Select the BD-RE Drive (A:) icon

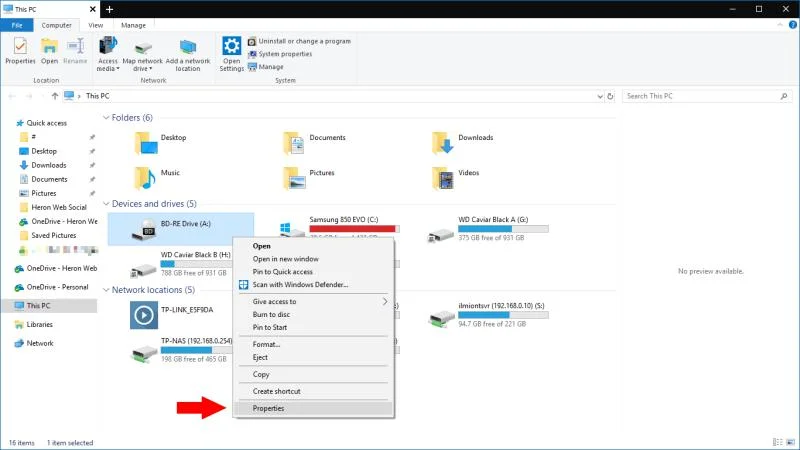144,230
